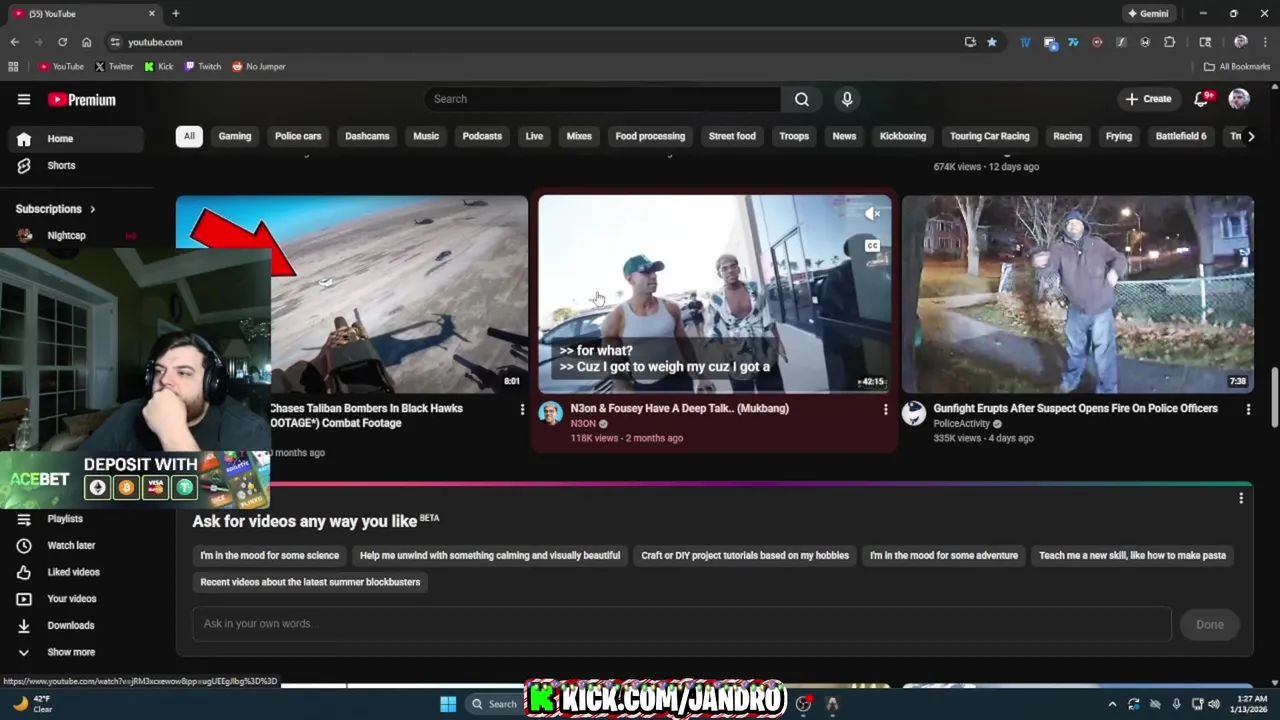Select the Kickboxing filter chip
This screenshot has height=720, width=1280.
tap(903, 136)
